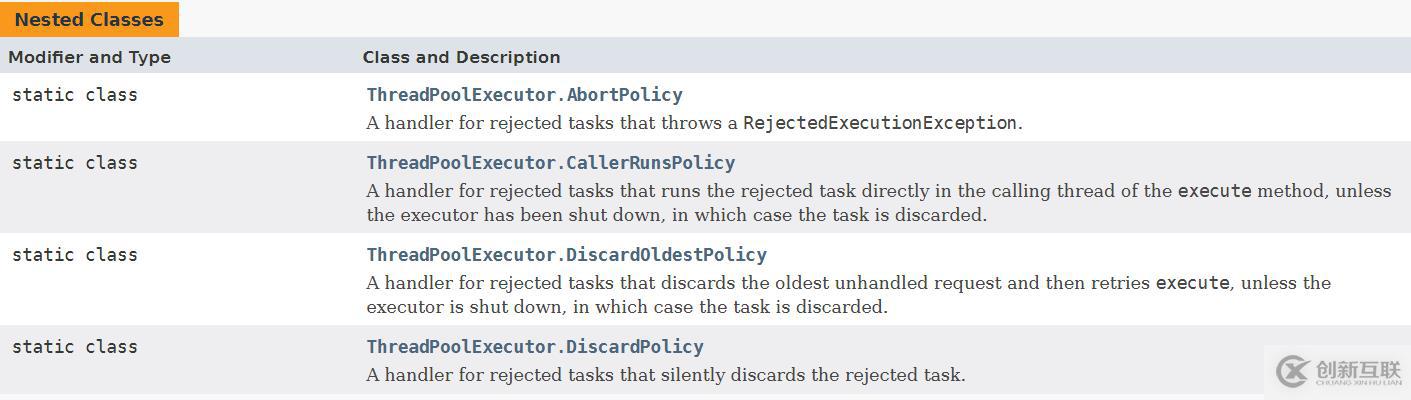Click "execute" in the CallerRunsPolicy description
Screen dimensions: 1411x400
pyautogui.click(x=1214, y=191)
